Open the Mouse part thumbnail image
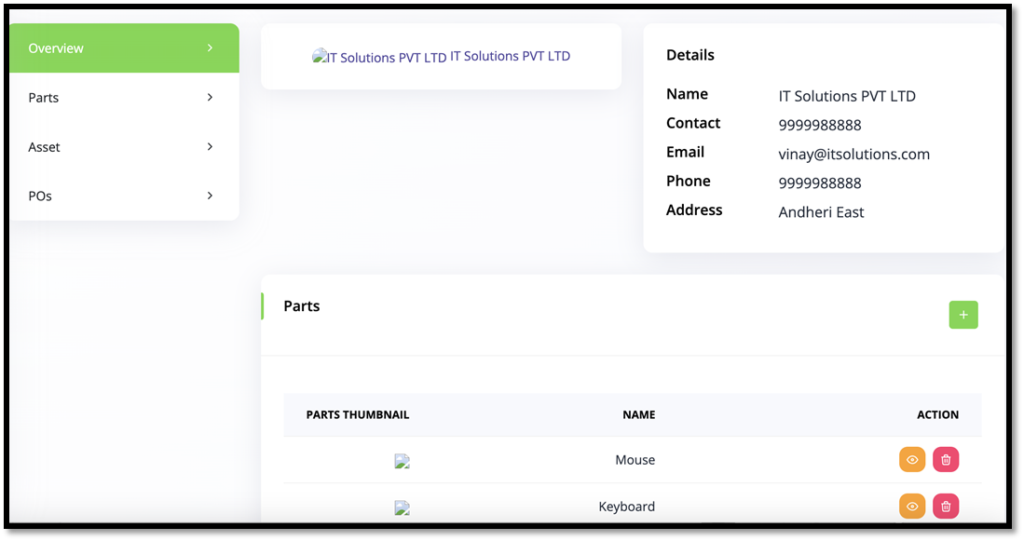The image size is (1024, 541). pyautogui.click(x=402, y=461)
